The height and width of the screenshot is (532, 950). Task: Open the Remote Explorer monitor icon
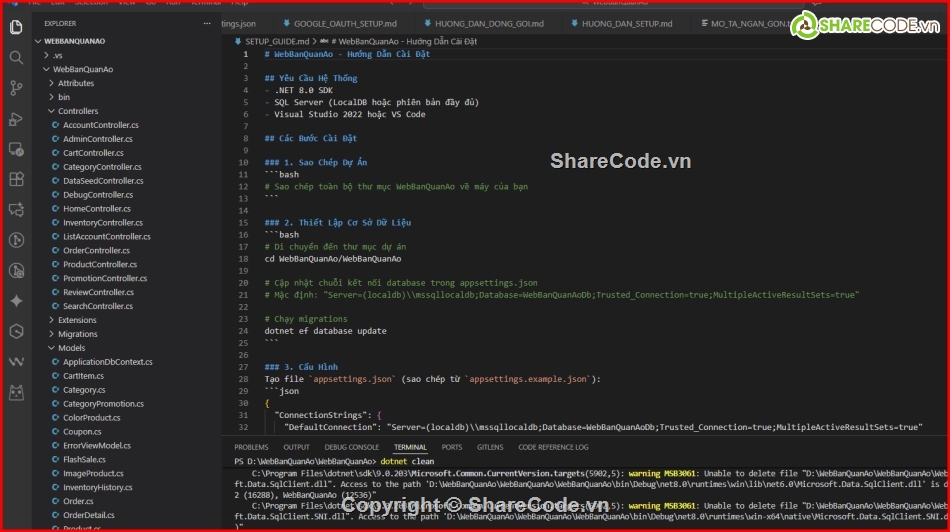16,149
